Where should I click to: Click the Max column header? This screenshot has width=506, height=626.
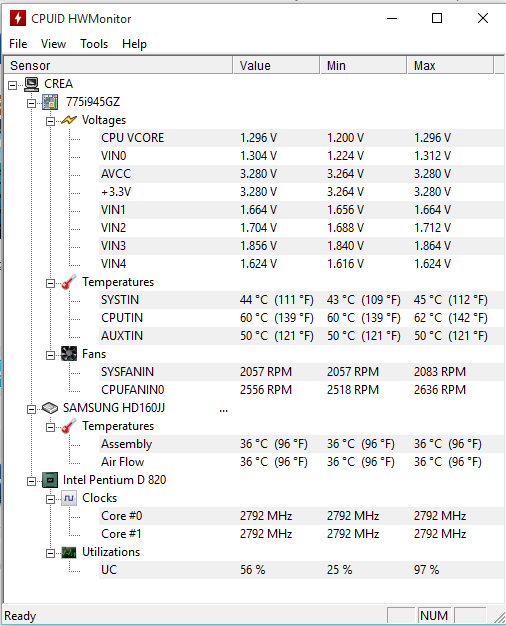click(450, 65)
